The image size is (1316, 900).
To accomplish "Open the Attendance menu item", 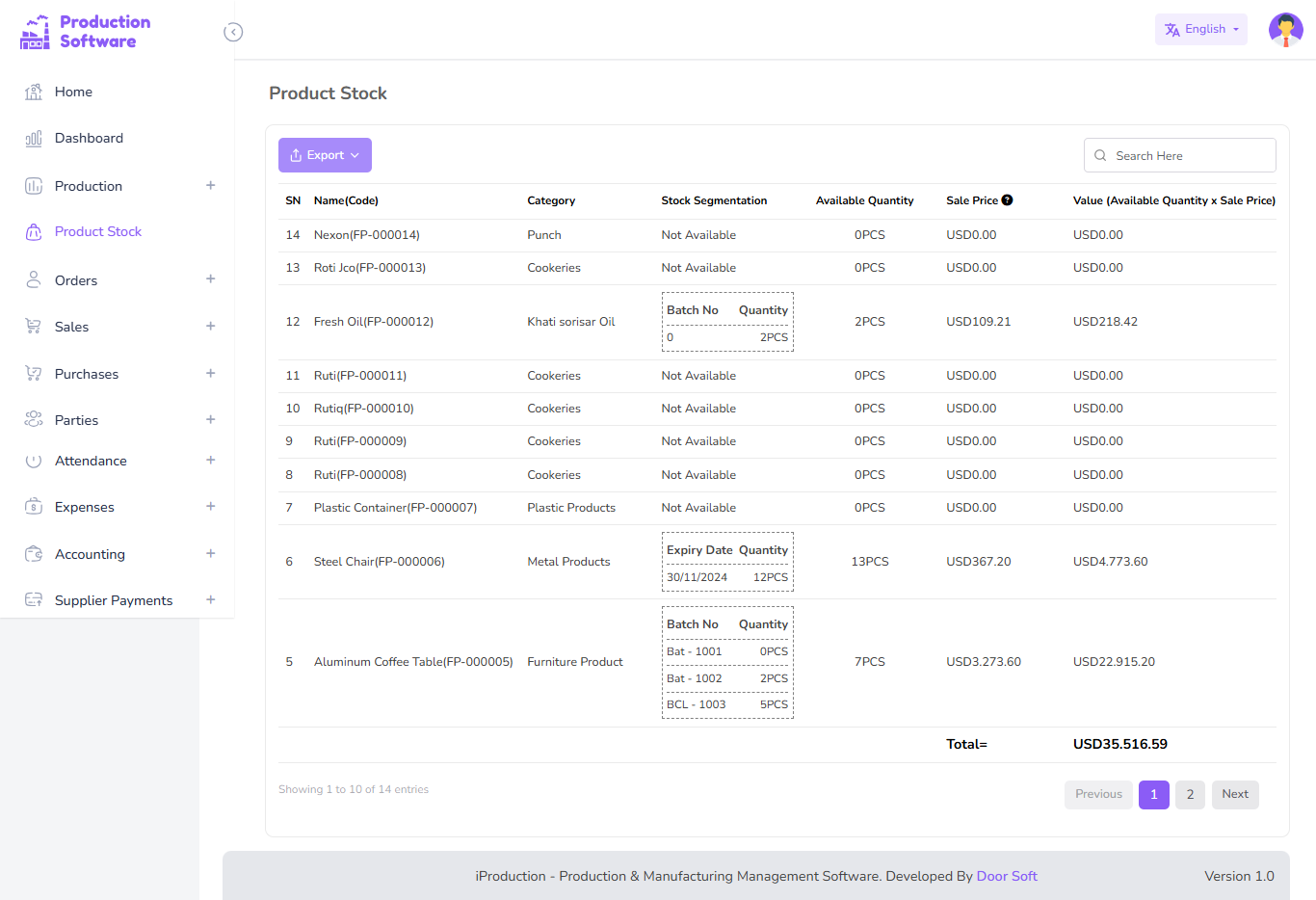I will pyautogui.click(x=91, y=461).
